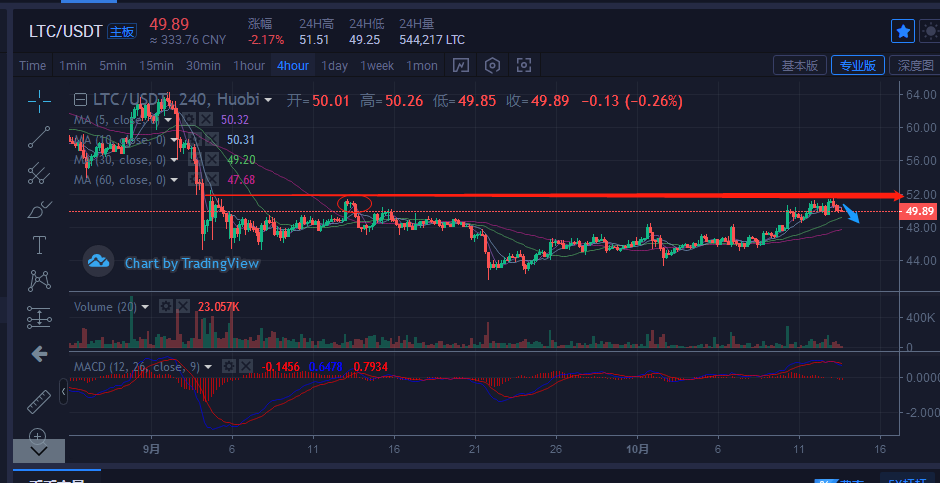Viewport: 940px width, 483px height.
Task: Open settings for MA 30 indicator
Action: click(x=196, y=159)
